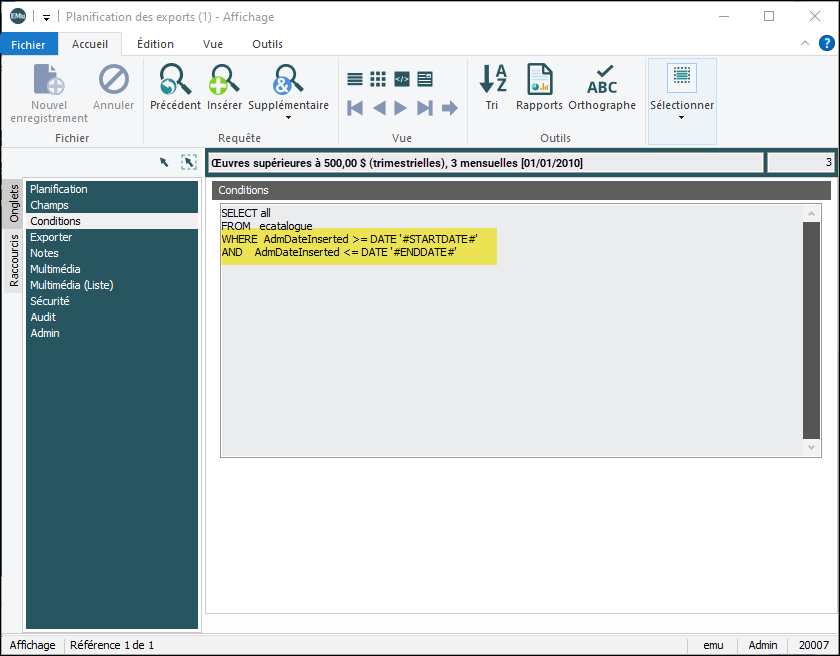Run the Orthographe spell check
Image resolution: width=840 pixels, height=656 pixels.
pos(602,80)
